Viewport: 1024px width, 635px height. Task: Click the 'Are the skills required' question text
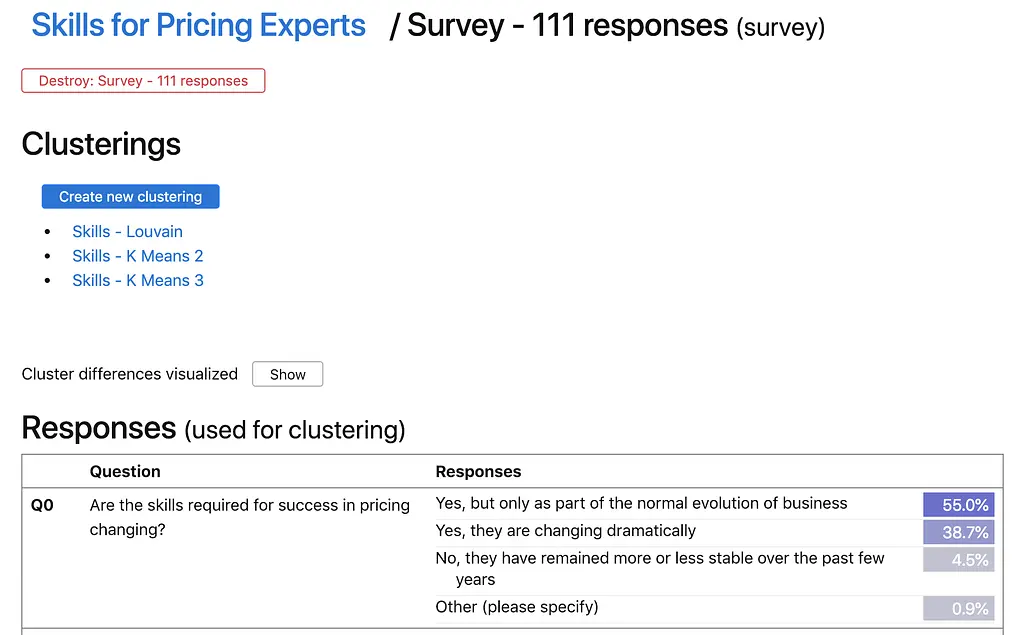[x=249, y=517]
